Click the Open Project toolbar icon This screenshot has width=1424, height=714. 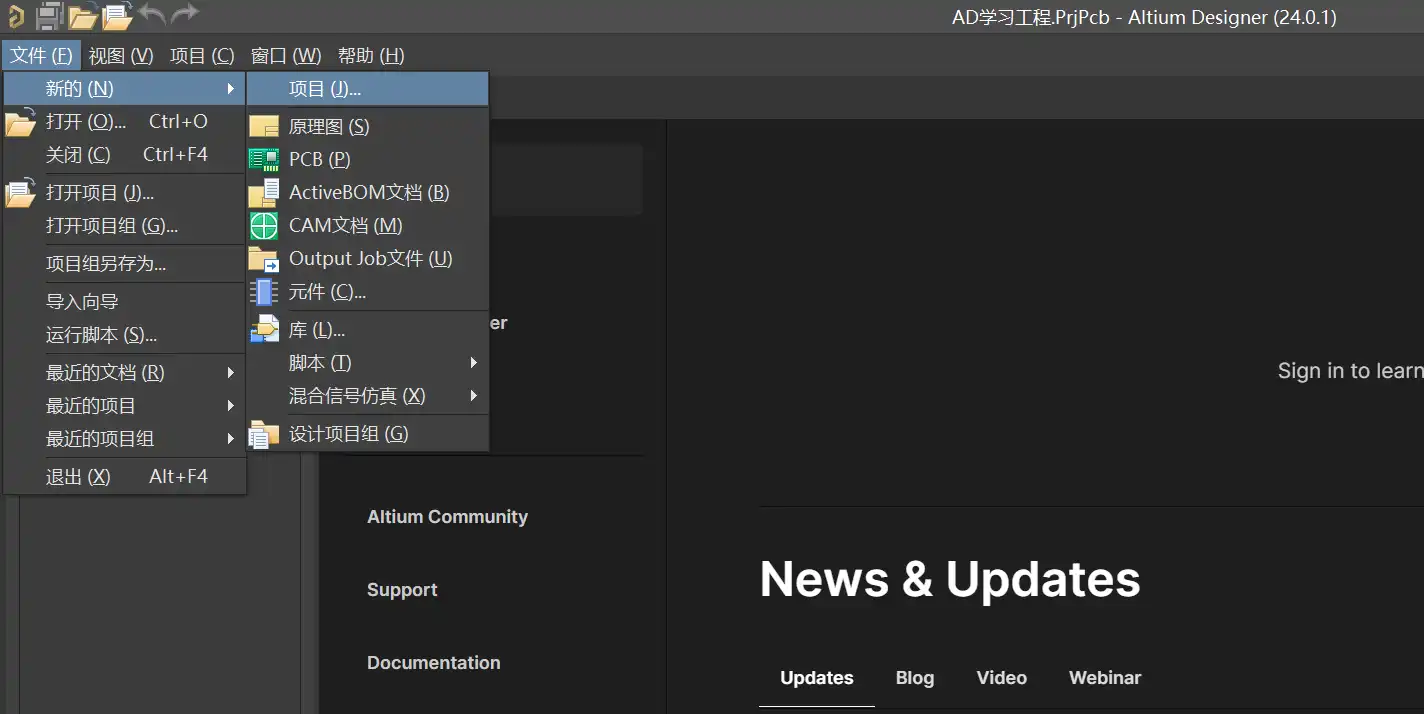tap(117, 15)
